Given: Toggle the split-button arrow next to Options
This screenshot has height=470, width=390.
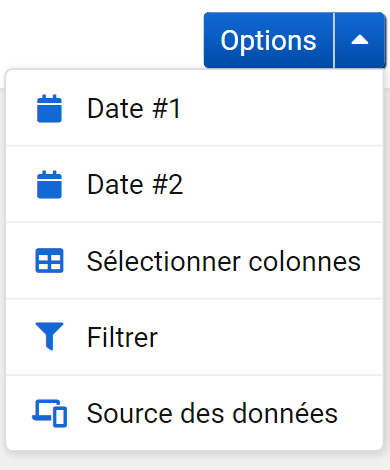Looking at the screenshot, I should (360, 40).
